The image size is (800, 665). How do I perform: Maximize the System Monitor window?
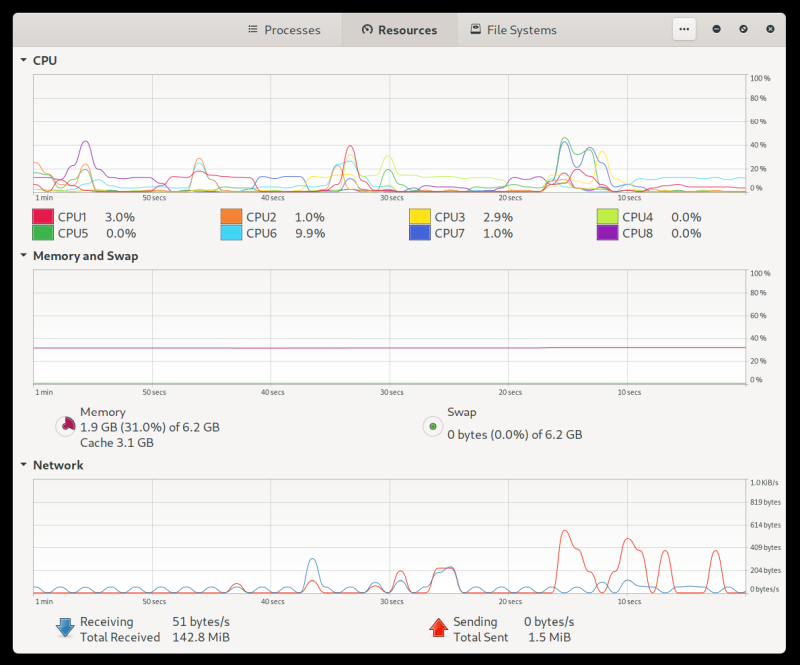tap(744, 29)
